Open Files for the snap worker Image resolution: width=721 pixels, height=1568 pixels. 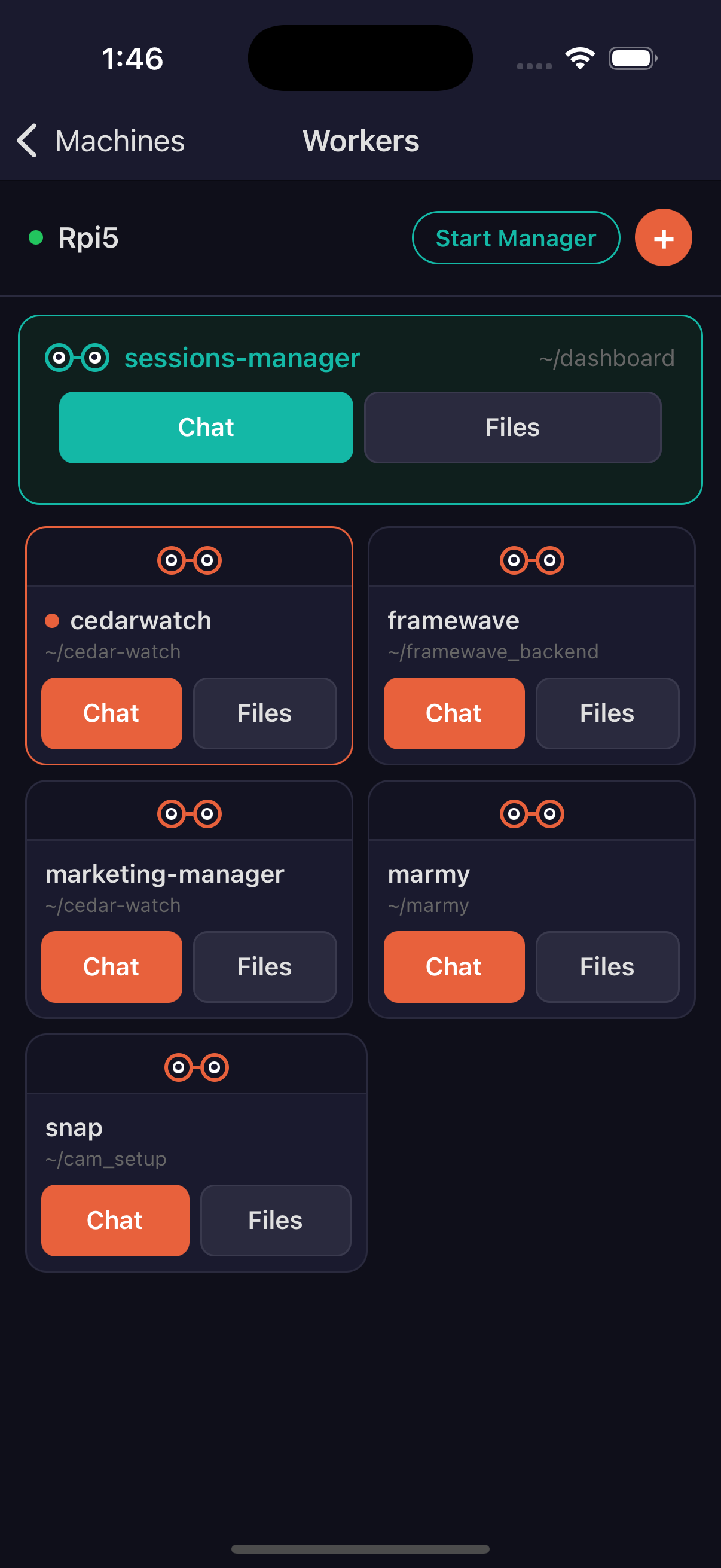coord(276,1221)
